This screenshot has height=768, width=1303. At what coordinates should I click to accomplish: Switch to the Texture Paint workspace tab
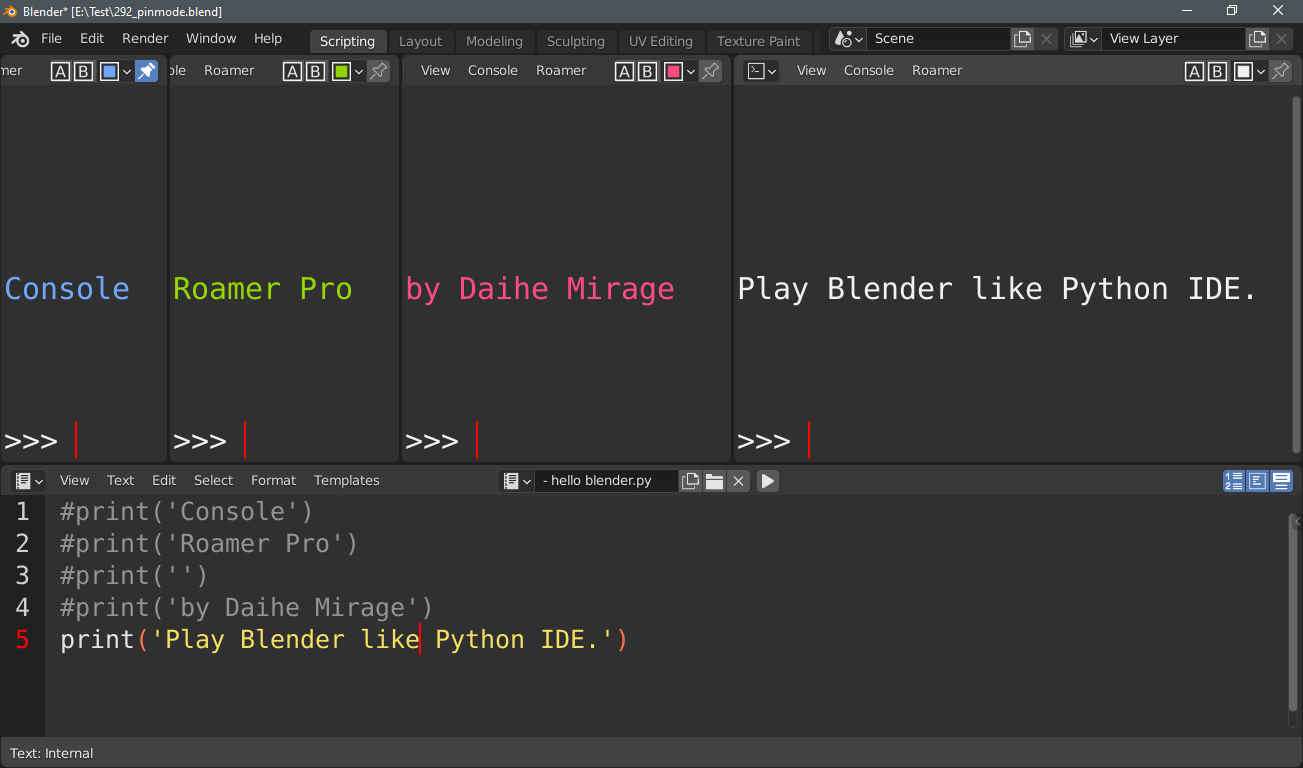pyautogui.click(x=758, y=41)
